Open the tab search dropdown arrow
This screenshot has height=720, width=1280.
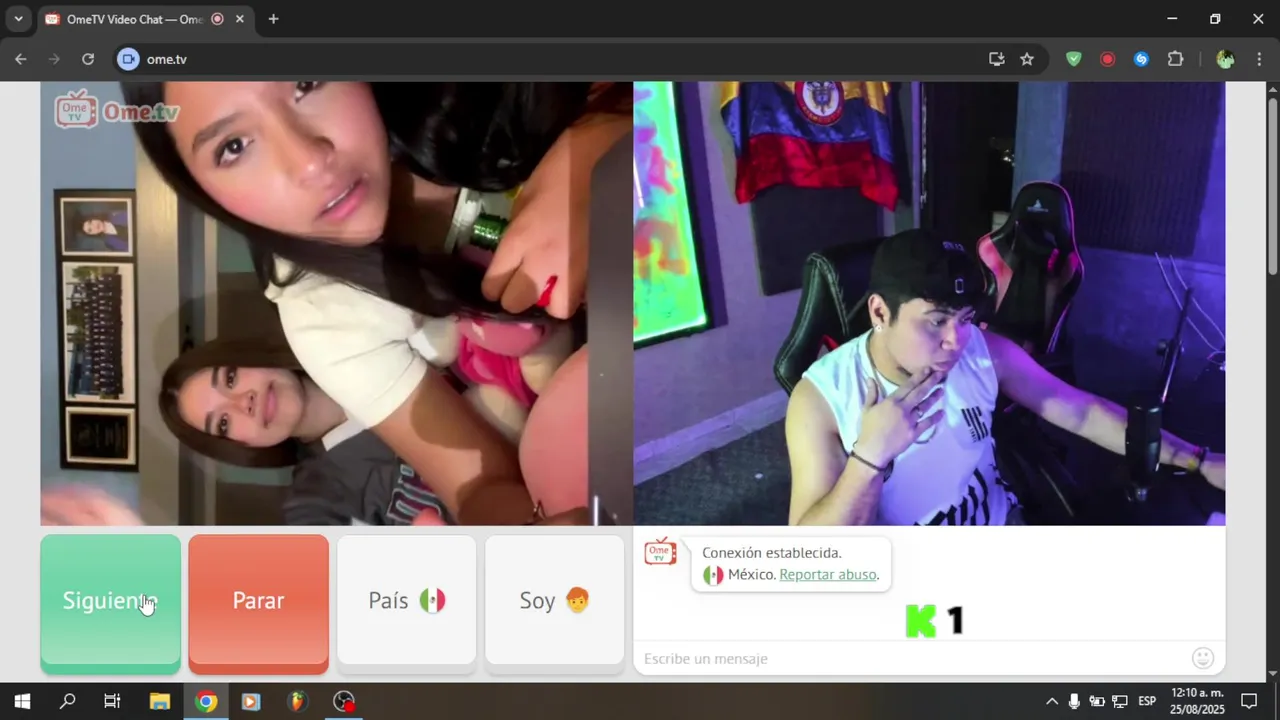18,19
